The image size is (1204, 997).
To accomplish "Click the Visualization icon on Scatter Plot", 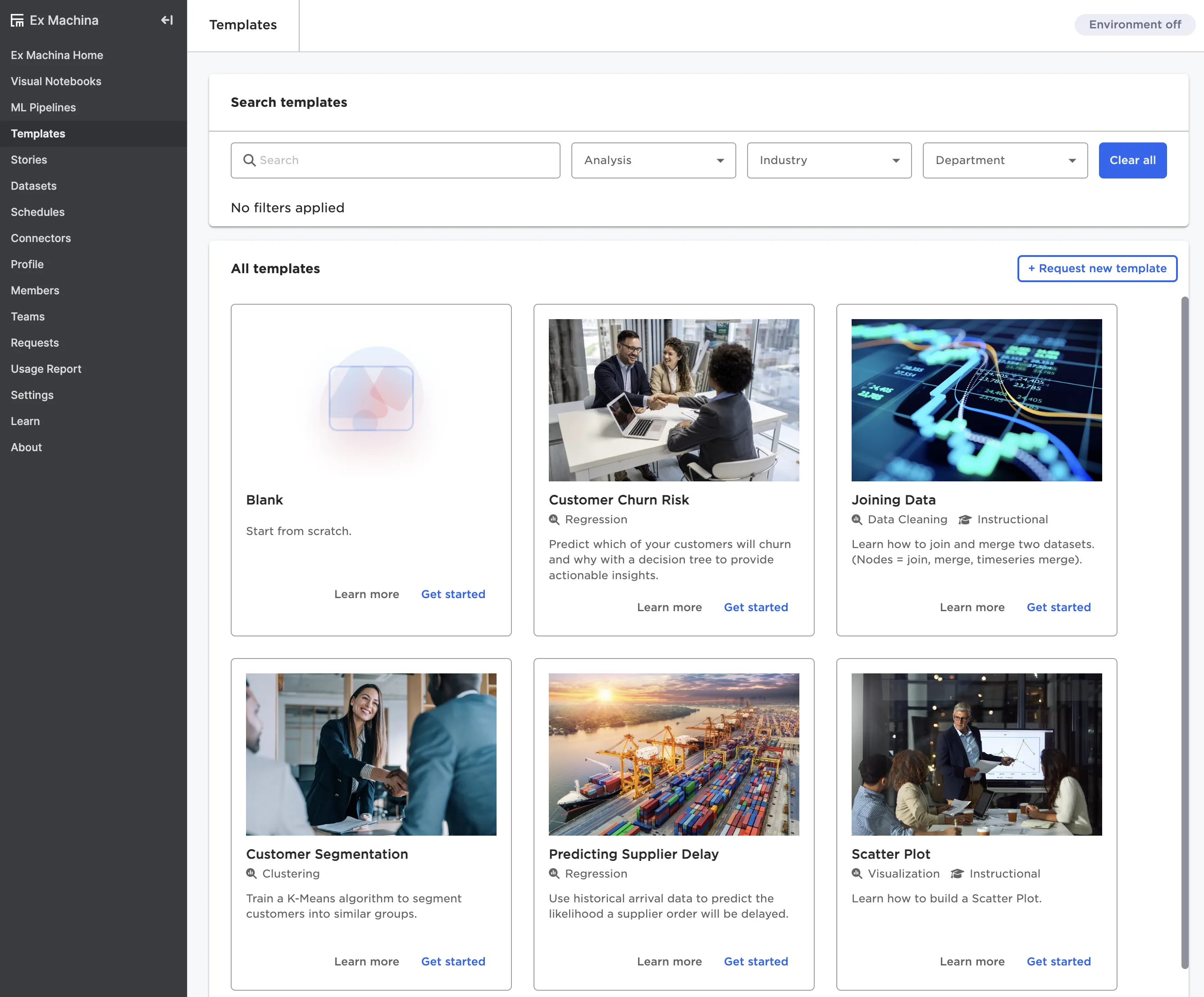I will click(857, 873).
